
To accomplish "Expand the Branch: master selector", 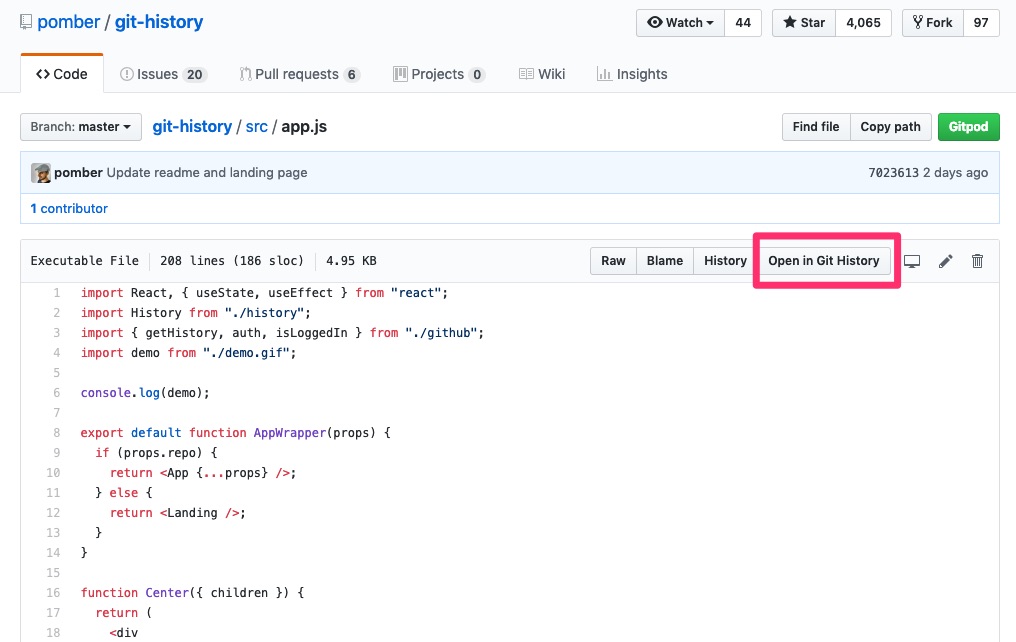I will point(80,127).
